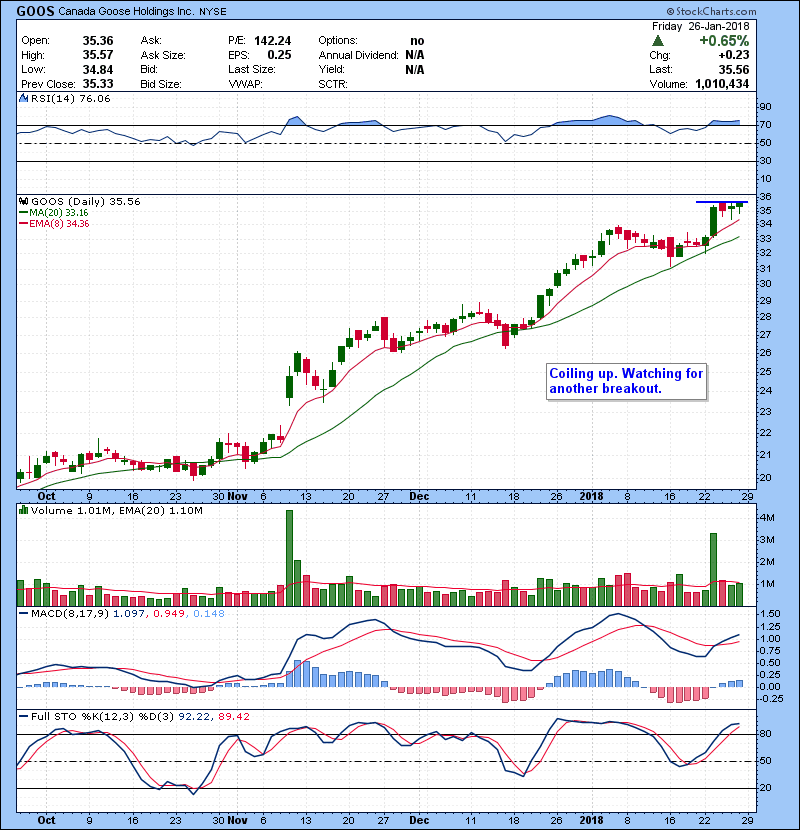
Task: Click the Ask Size label
Action: (163, 55)
